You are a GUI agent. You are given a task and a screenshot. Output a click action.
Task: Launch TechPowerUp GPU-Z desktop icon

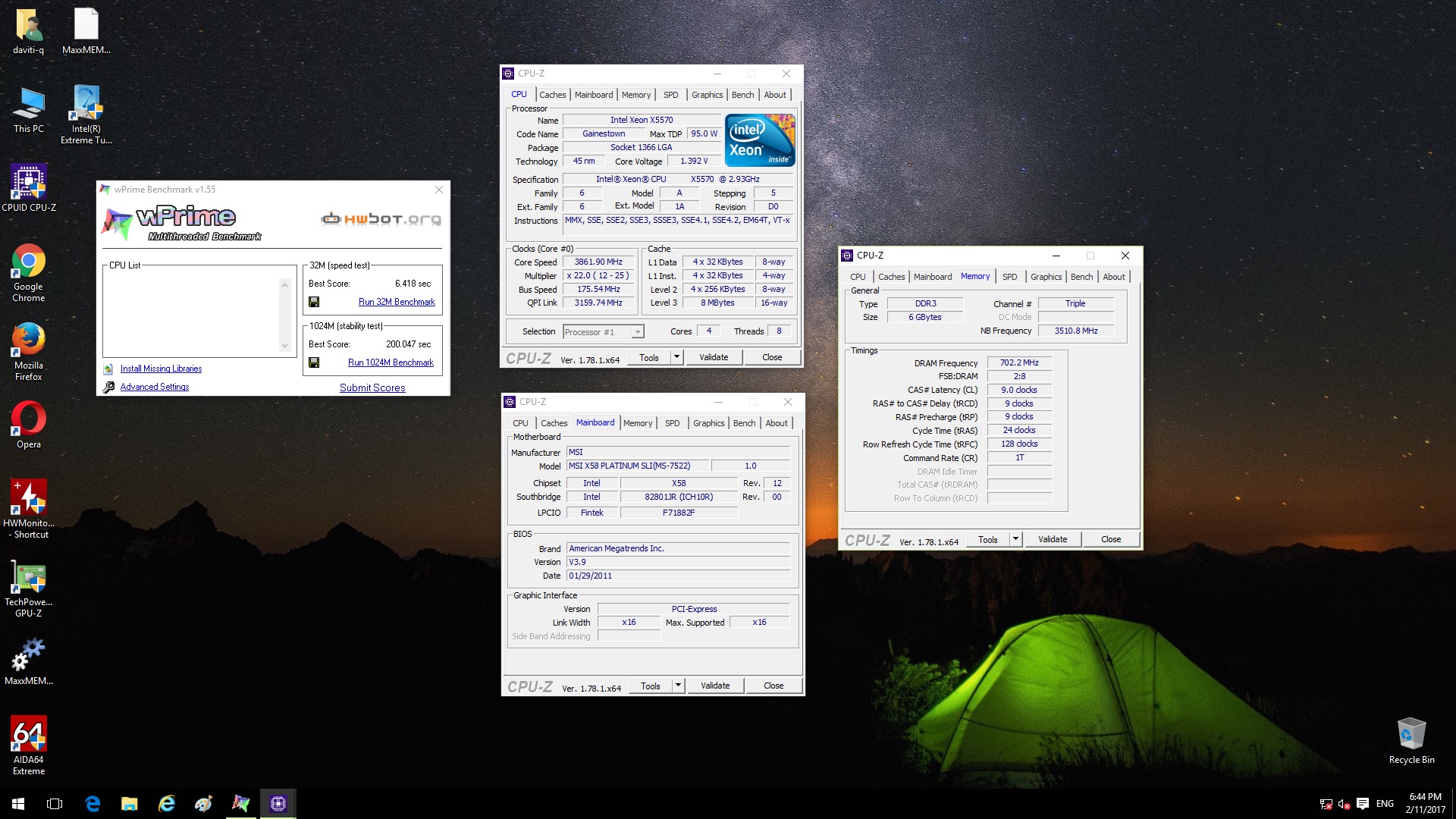point(29,590)
